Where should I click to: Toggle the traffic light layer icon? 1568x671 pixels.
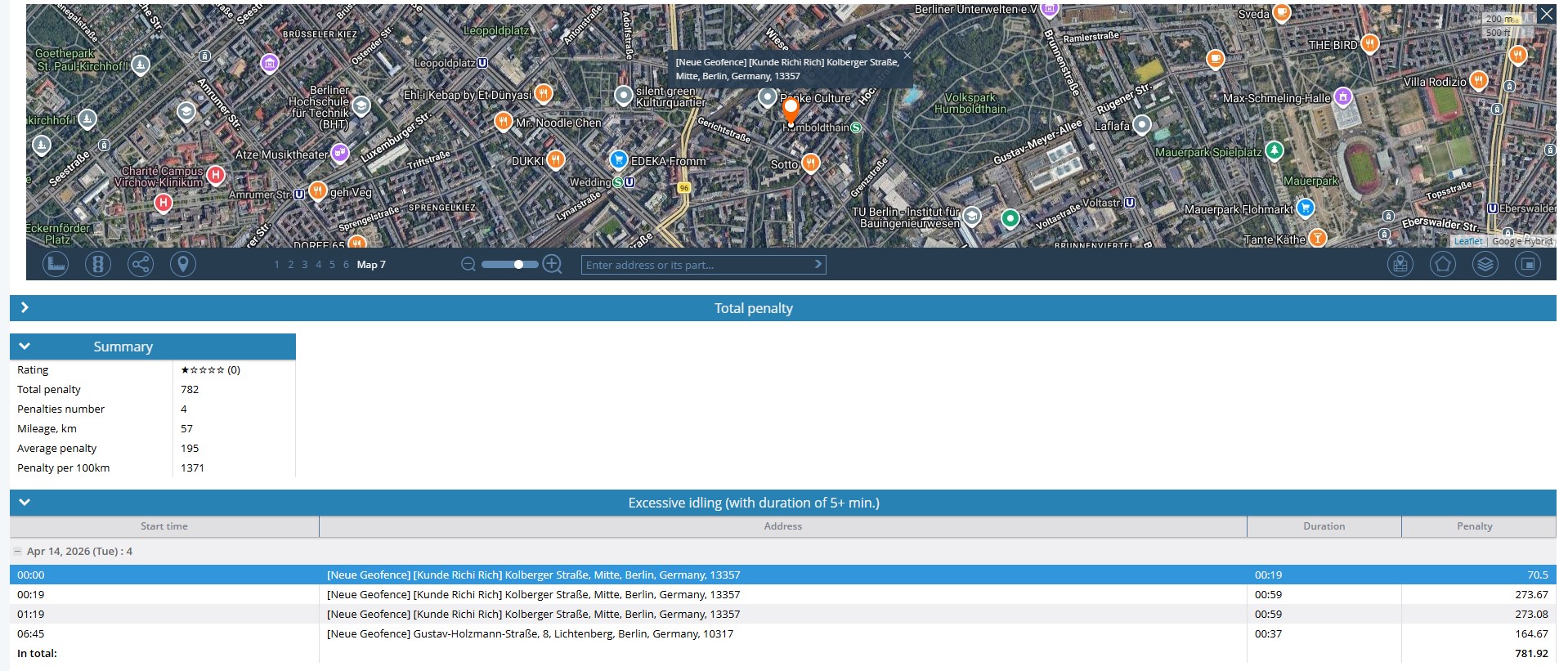coord(98,264)
